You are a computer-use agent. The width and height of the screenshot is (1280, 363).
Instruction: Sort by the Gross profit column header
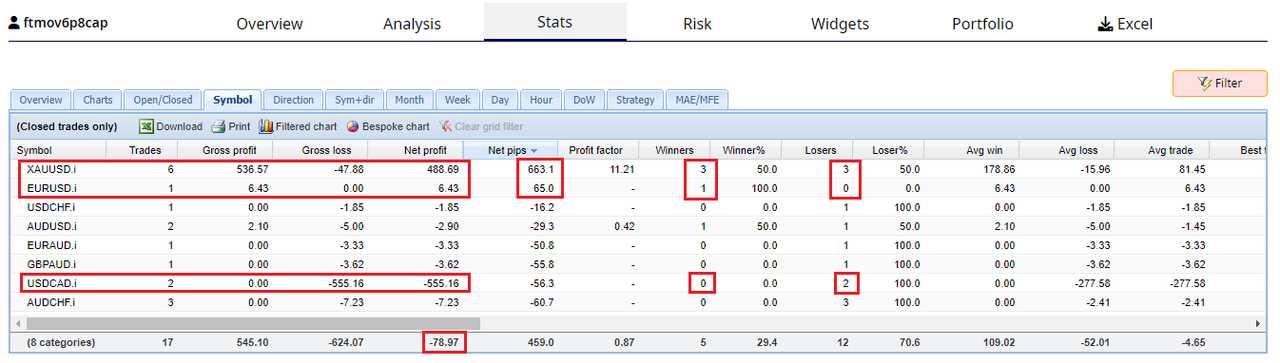230,151
